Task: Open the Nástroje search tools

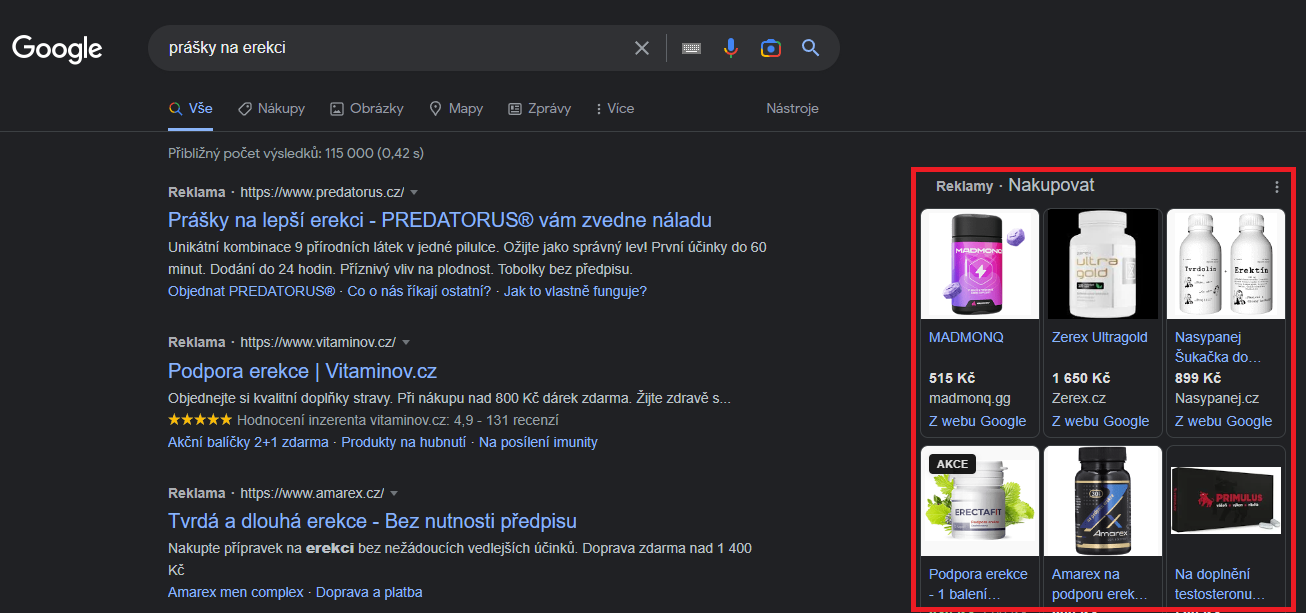Action: tap(792, 108)
